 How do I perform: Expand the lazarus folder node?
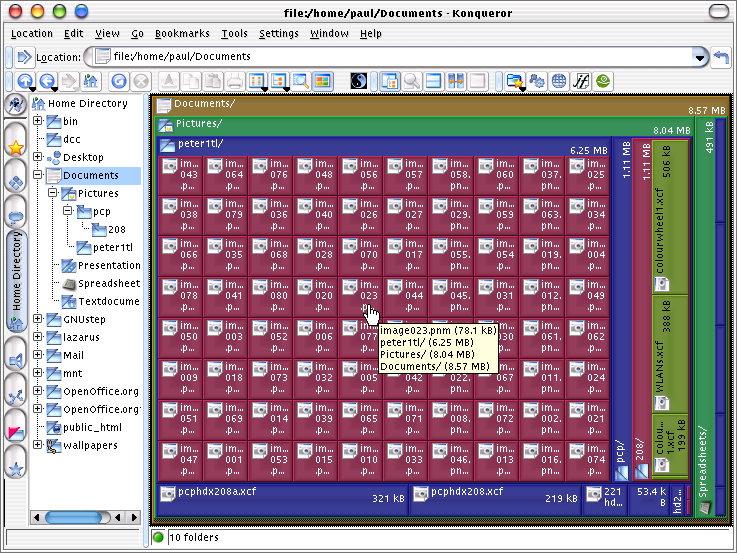pos(38,337)
